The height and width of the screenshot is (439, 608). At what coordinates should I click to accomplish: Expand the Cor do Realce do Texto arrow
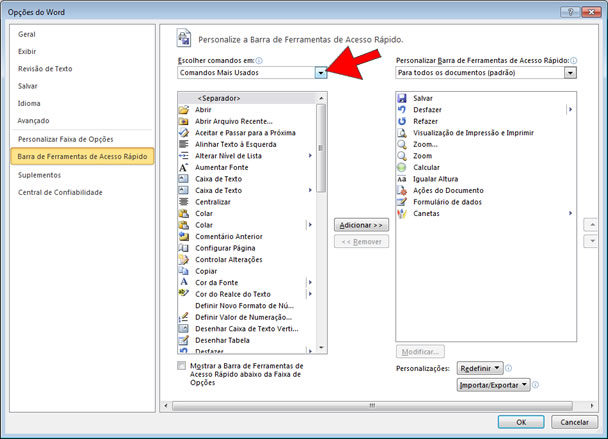pyautogui.click(x=310, y=294)
